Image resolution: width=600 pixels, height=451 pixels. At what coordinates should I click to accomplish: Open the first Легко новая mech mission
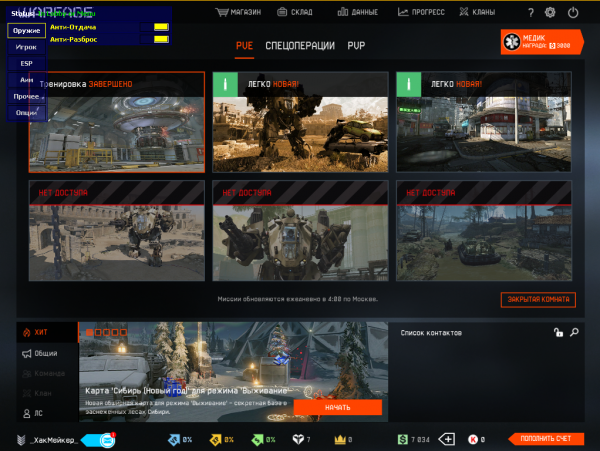pyautogui.click(x=300, y=122)
